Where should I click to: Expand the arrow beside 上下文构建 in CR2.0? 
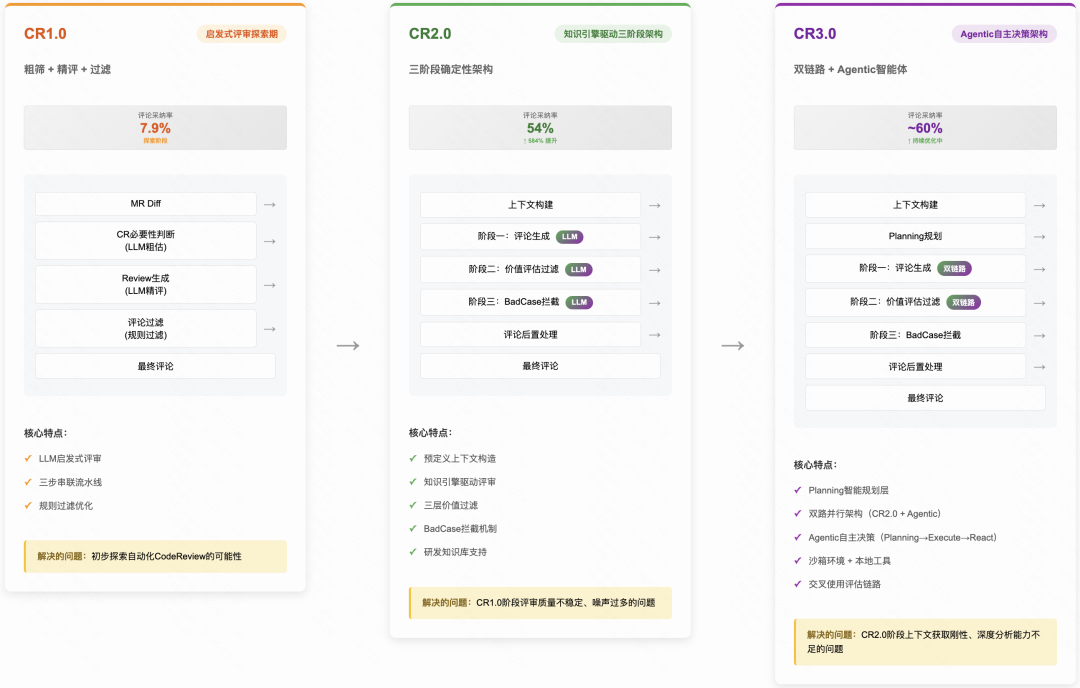[654, 205]
